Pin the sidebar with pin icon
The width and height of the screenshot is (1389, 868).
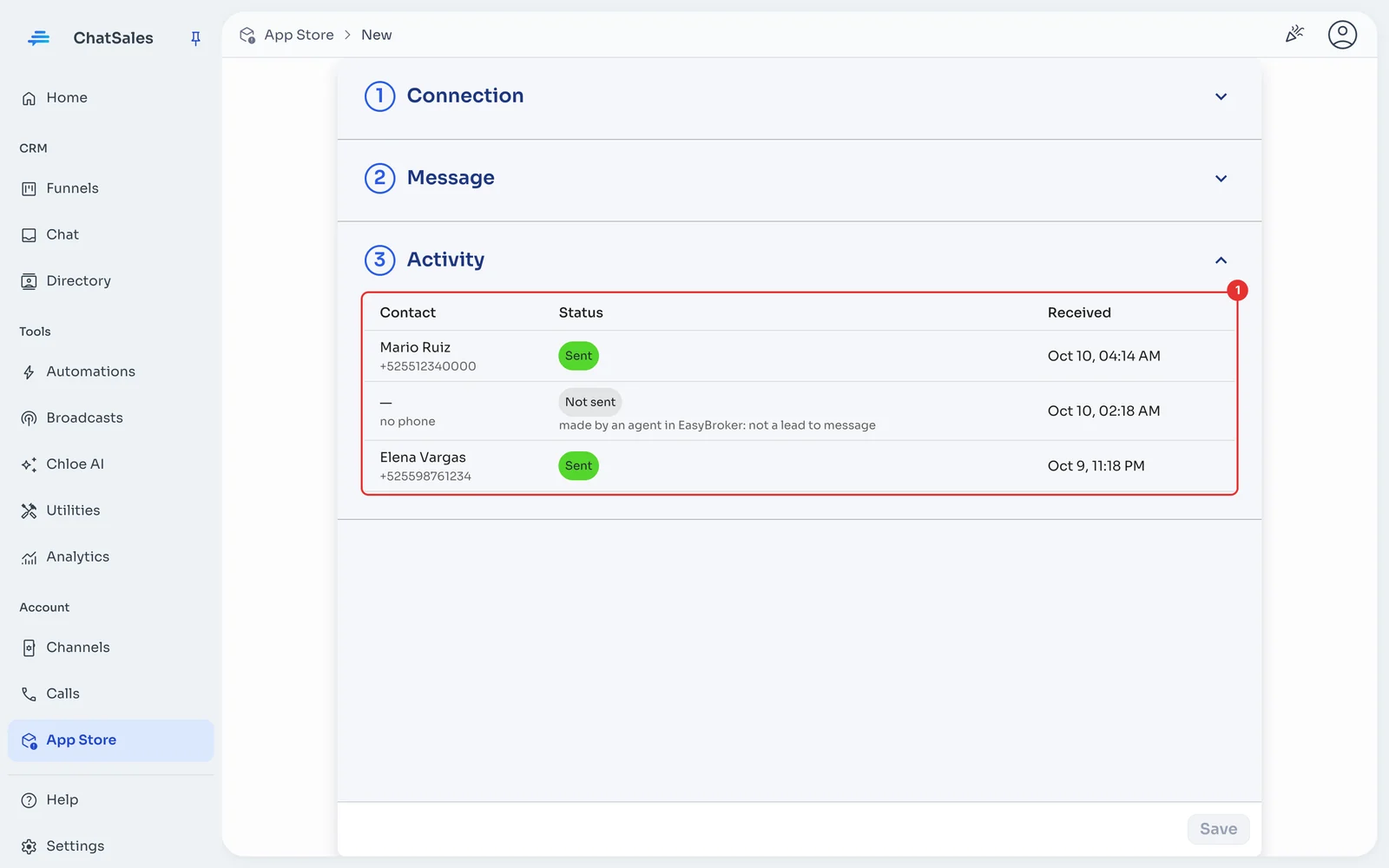(x=195, y=38)
